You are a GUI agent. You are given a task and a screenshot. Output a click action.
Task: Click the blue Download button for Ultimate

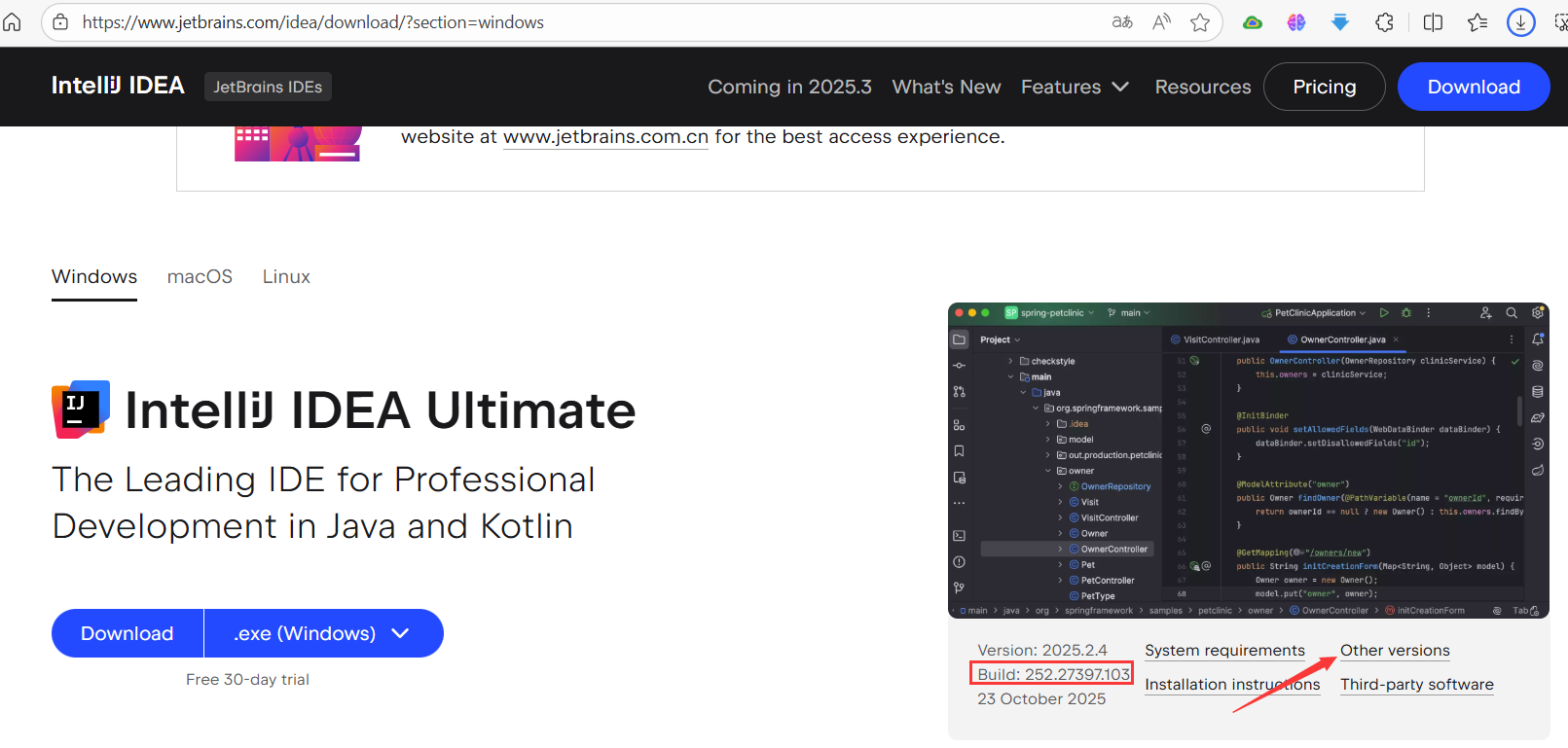128,633
